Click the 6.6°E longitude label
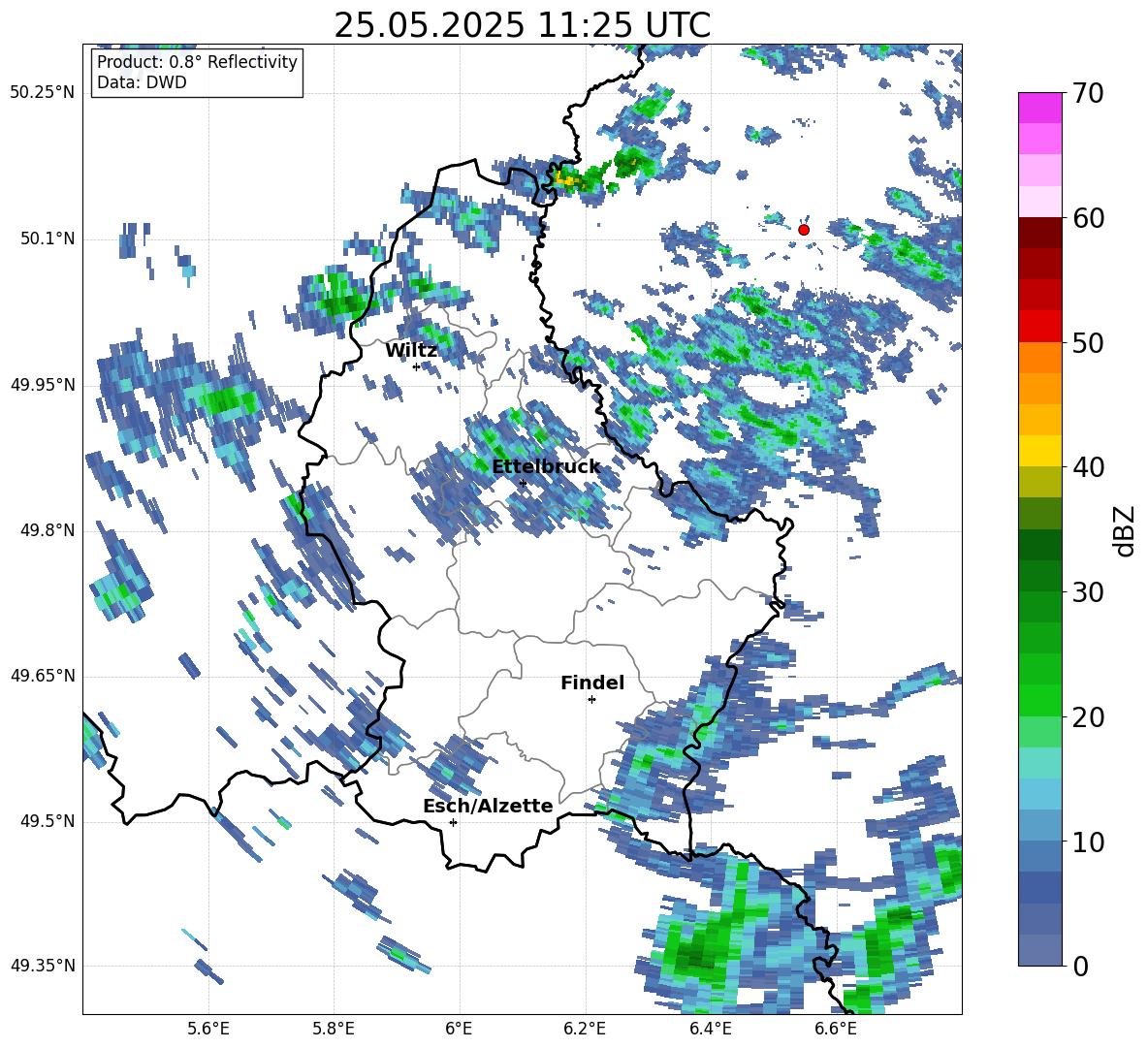 pyautogui.click(x=836, y=1029)
